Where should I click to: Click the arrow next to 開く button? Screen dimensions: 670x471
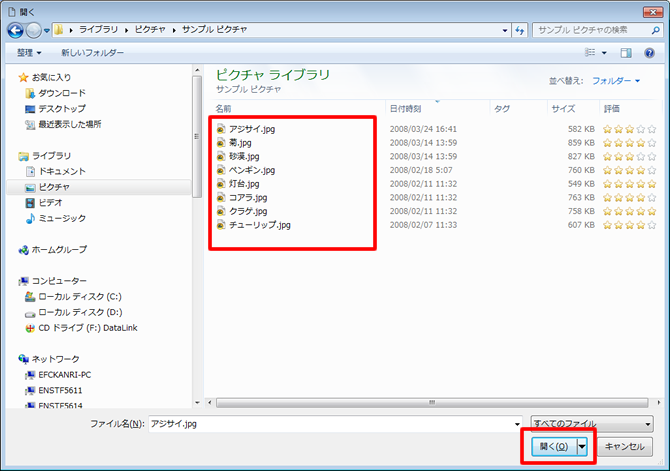[582, 447]
